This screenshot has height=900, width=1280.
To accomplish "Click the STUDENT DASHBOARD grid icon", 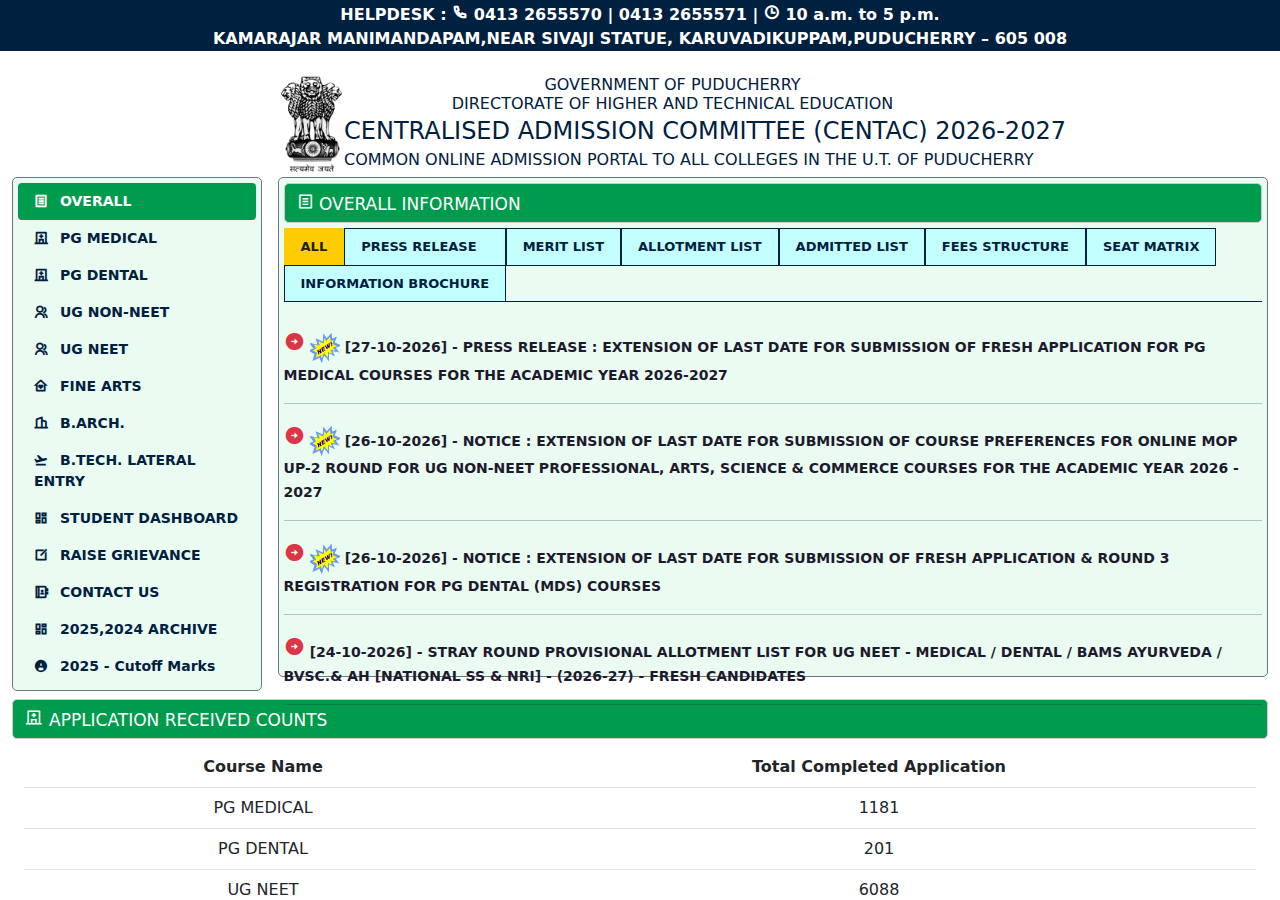I will (x=41, y=518).
